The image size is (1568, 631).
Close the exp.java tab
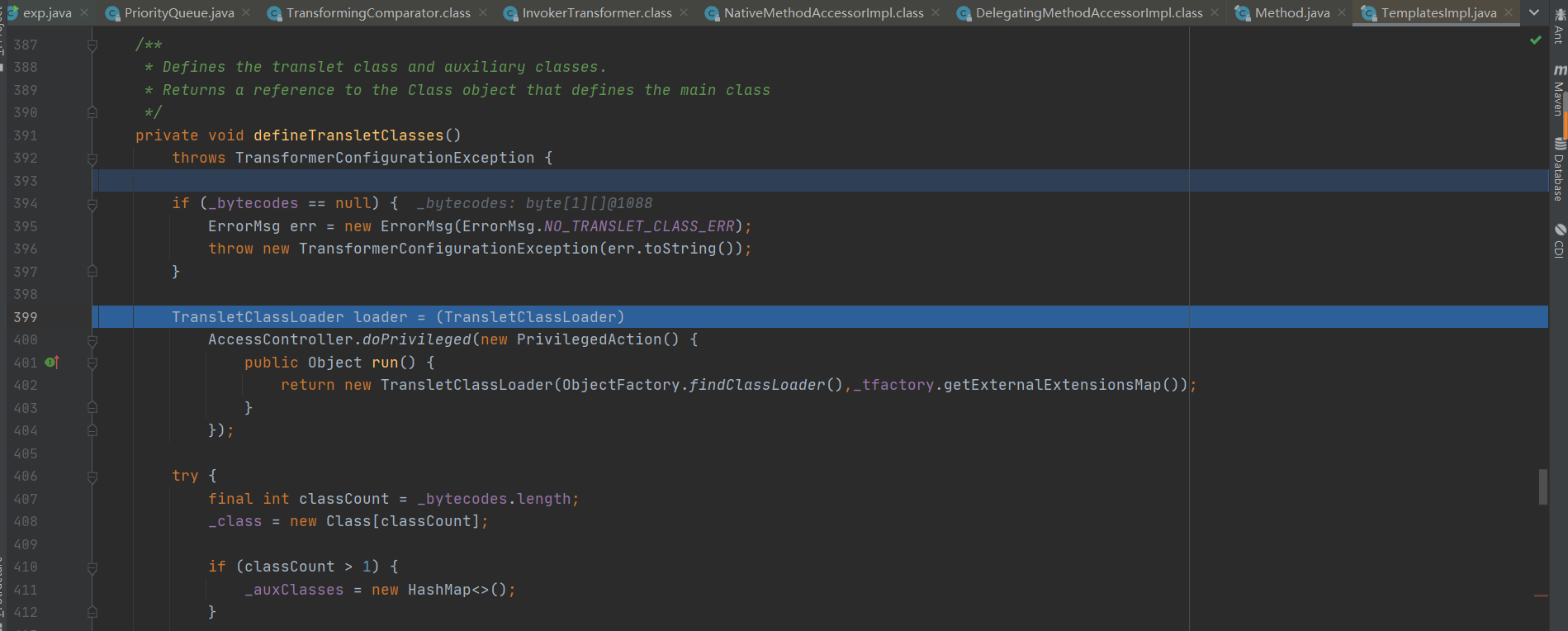(x=84, y=13)
